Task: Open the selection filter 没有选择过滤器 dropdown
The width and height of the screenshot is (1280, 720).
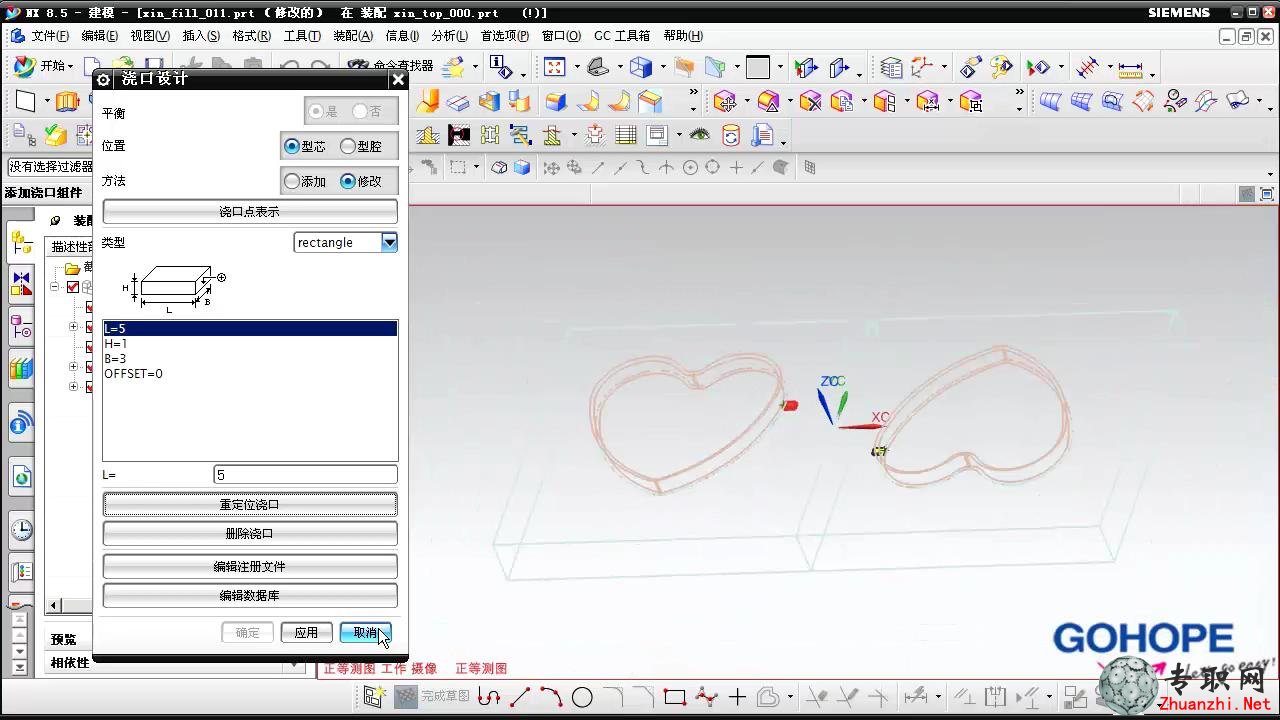Action: (50, 167)
